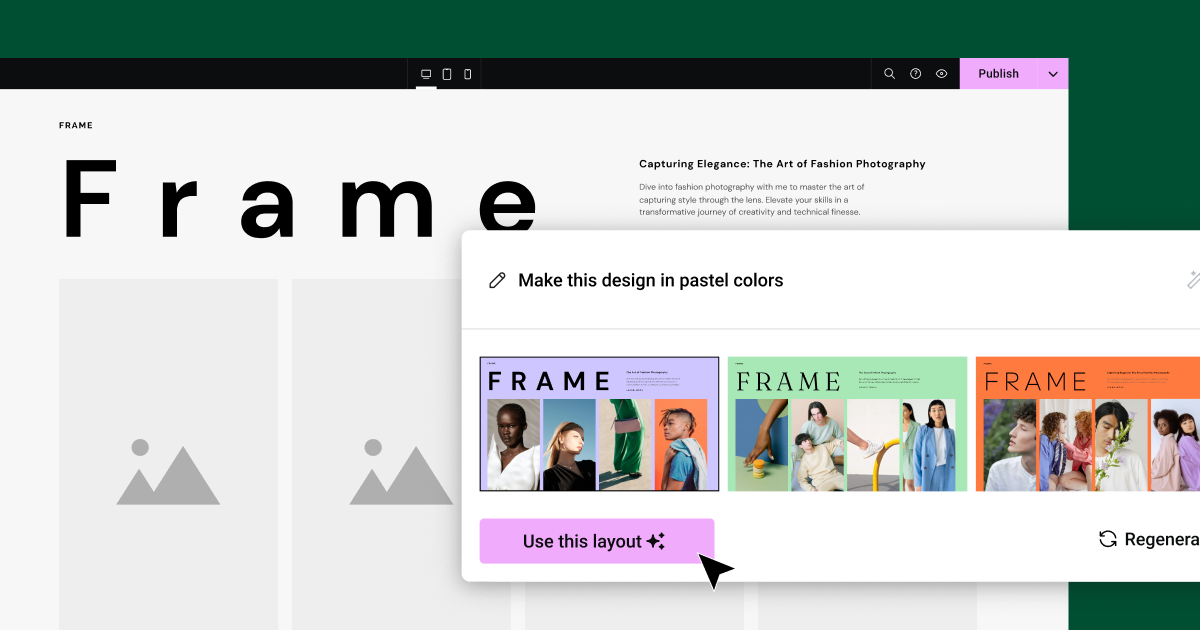The height and width of the screenshot is (630, 1200).
Task: Click the refresh icon next to Regenerate
Action: 1107,539
